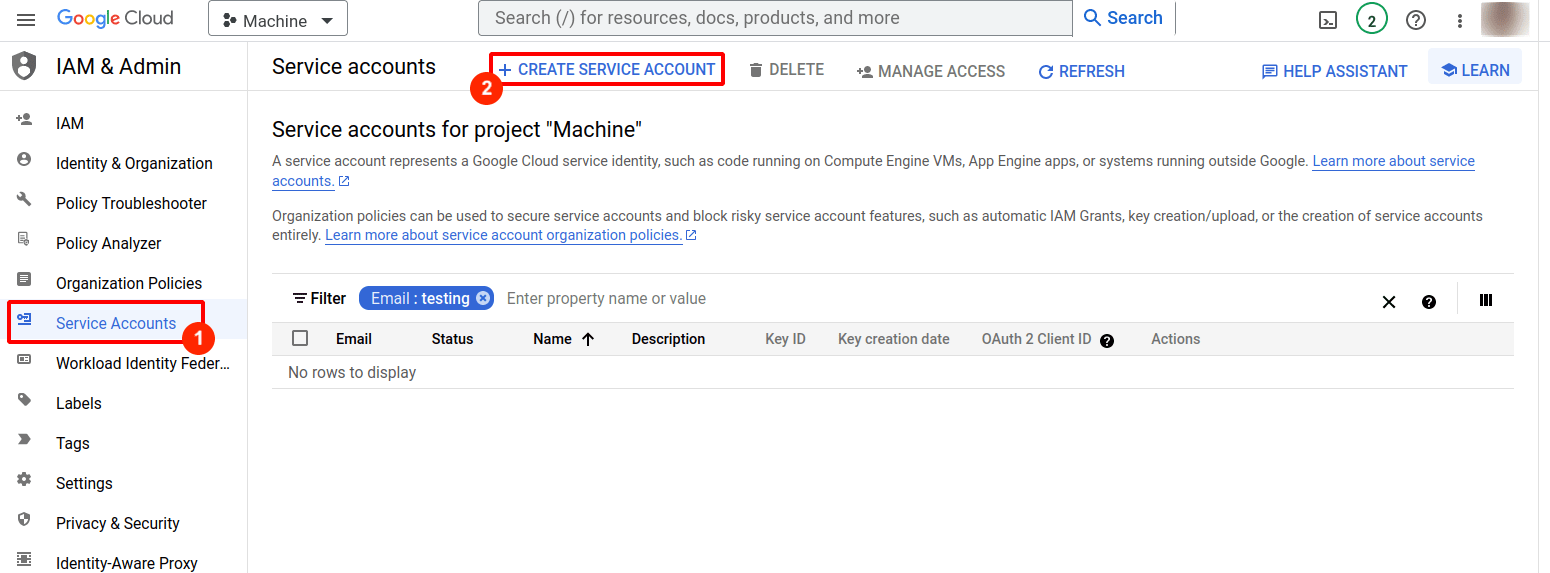Click the Google Cloud logo
This screenshot has height=573, width=1550.
click(115, 18)
